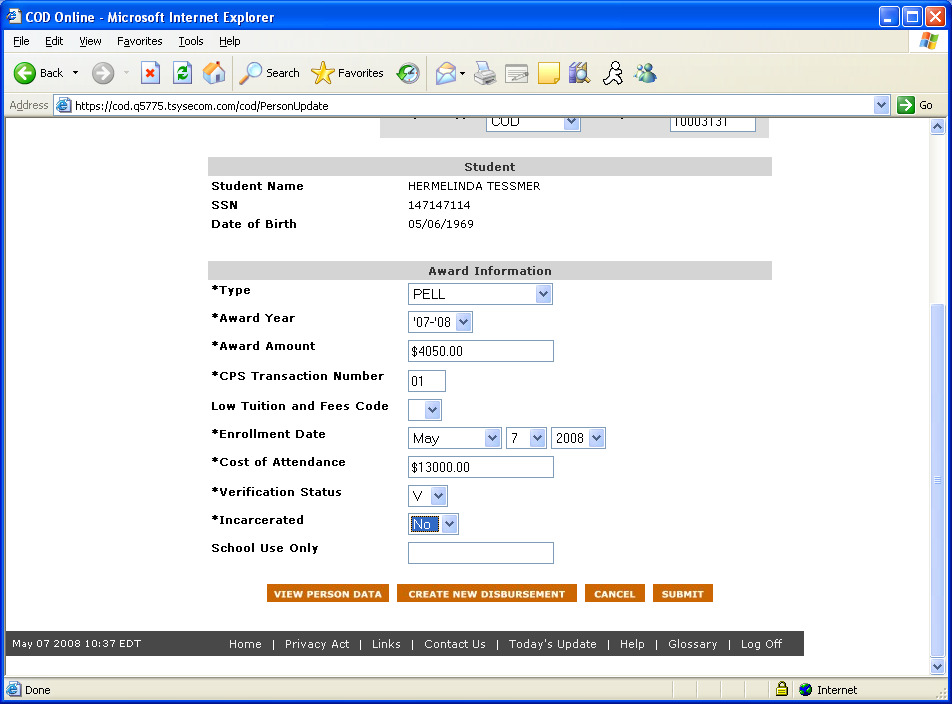Click the vertical scrollbar thumb
Image resolution: width=952 pixels, height=704 pixels.
[937, 479]
